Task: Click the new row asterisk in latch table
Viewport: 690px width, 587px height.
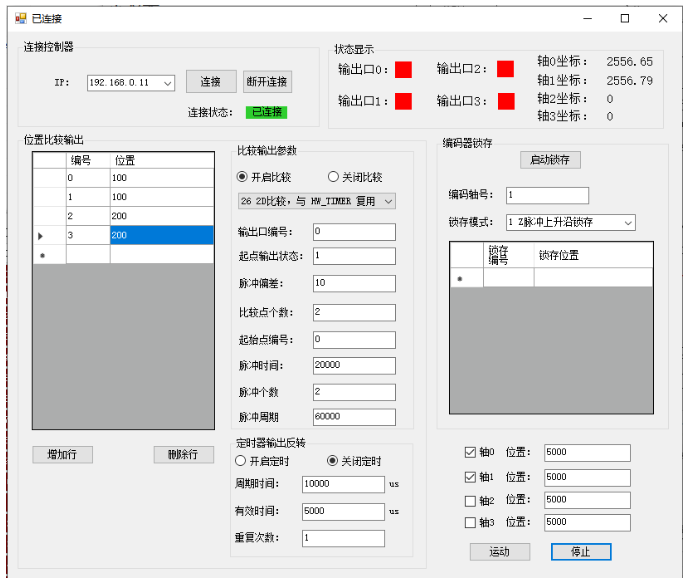Action: coord(467,278)
